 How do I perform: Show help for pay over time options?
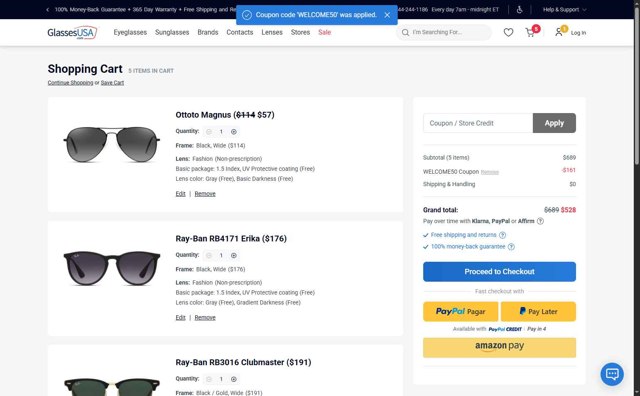point(540,221)
